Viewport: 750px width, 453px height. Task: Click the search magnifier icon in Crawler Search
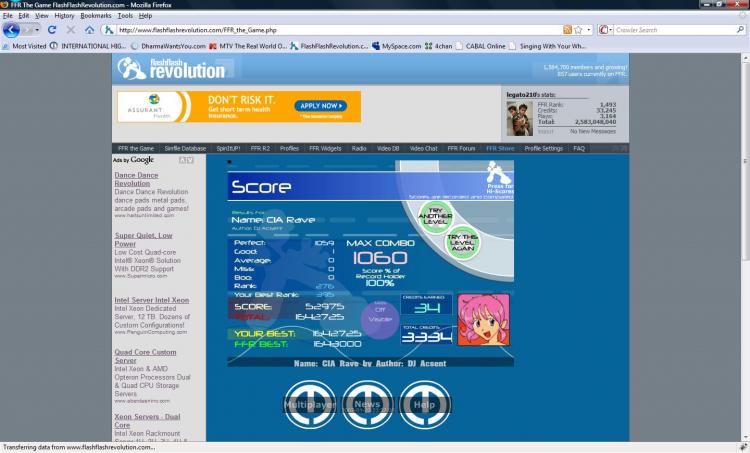740,30
